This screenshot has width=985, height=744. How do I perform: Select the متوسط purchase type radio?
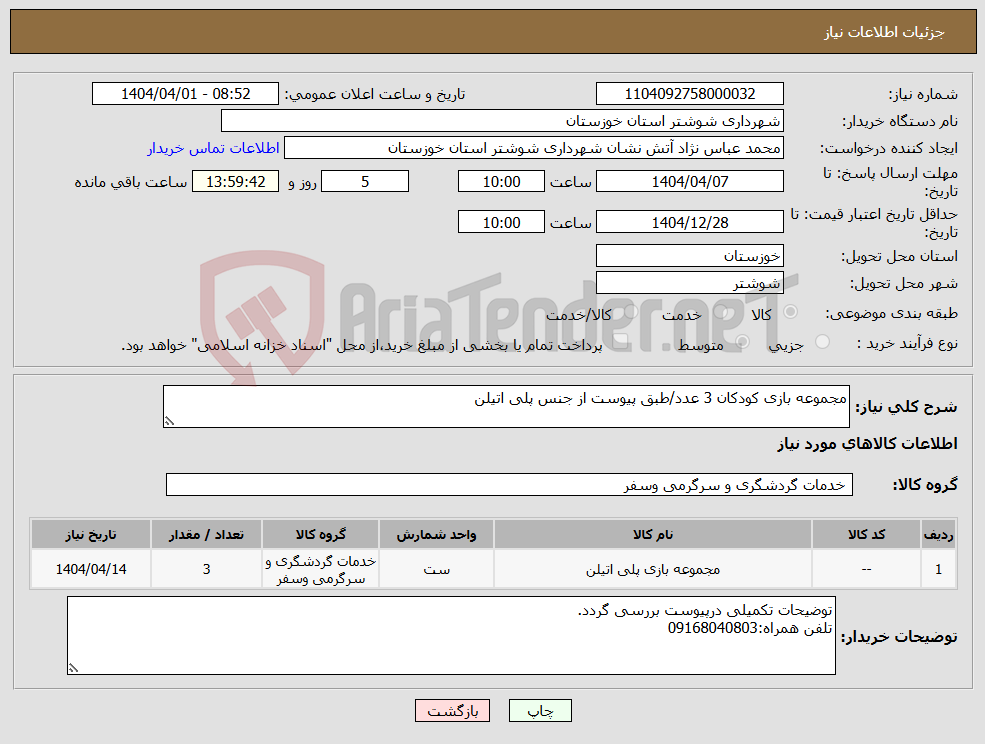tap(743, 342)
